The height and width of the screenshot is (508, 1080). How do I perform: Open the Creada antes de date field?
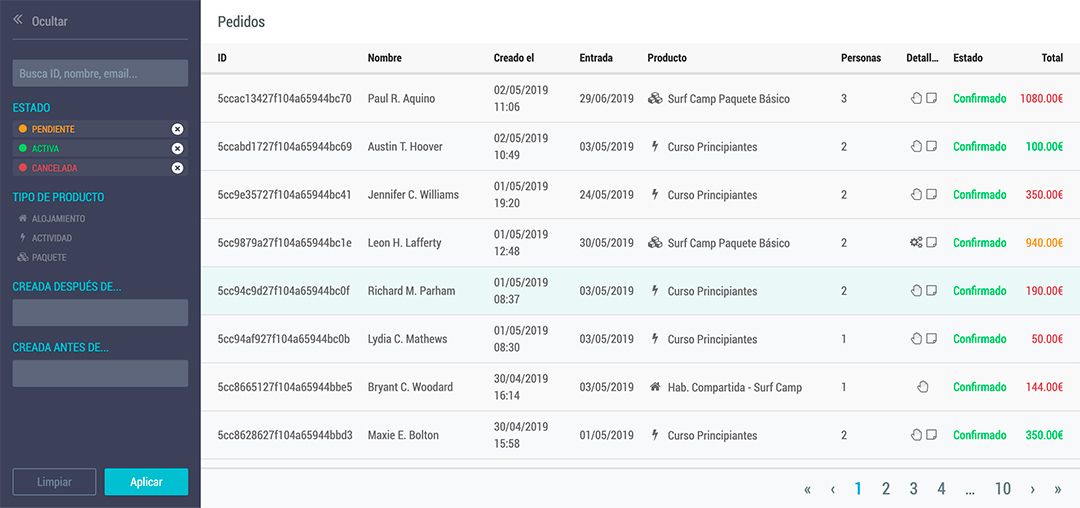click(100, 373)
